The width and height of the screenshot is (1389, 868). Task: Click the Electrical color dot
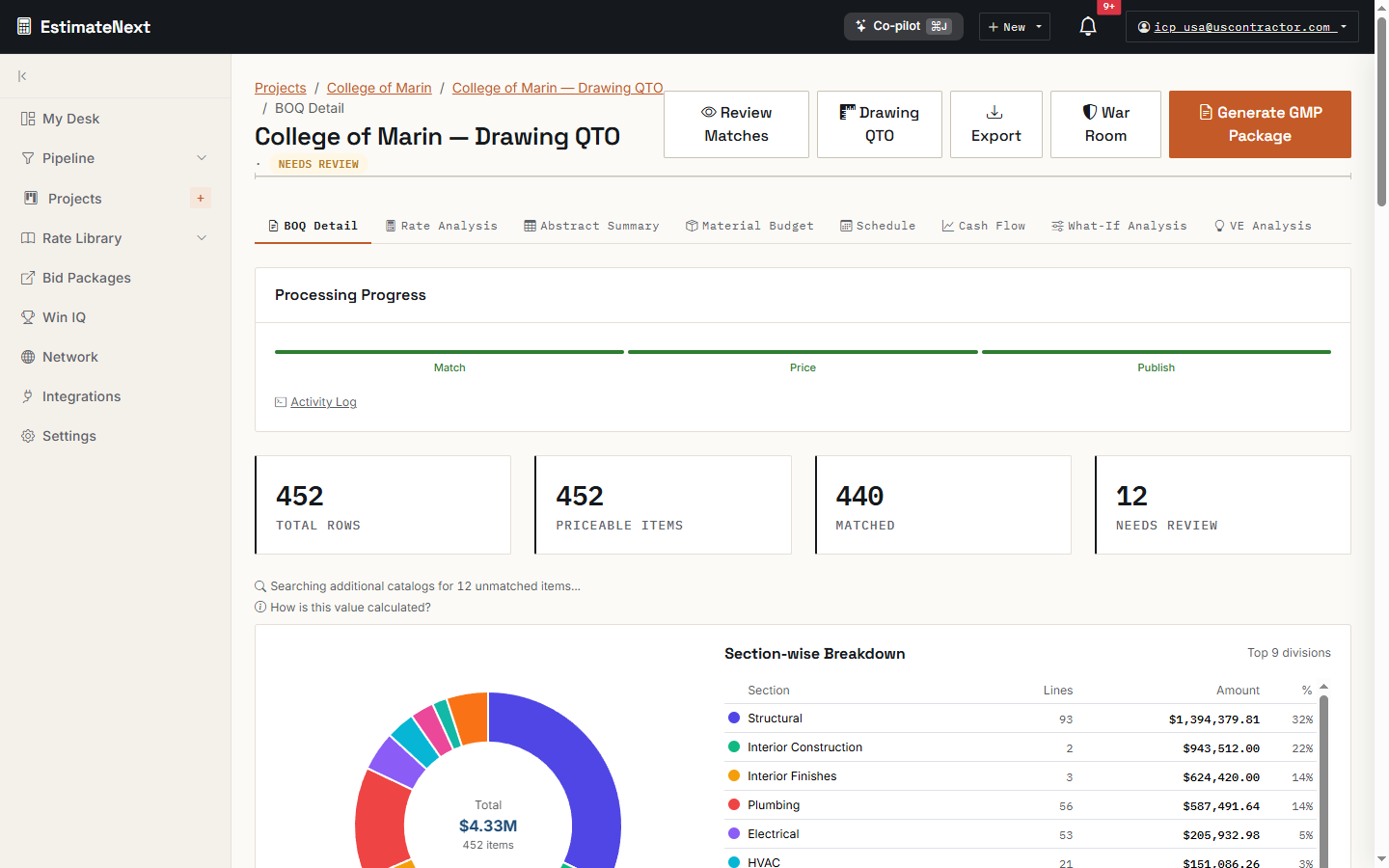click(734, 833)
